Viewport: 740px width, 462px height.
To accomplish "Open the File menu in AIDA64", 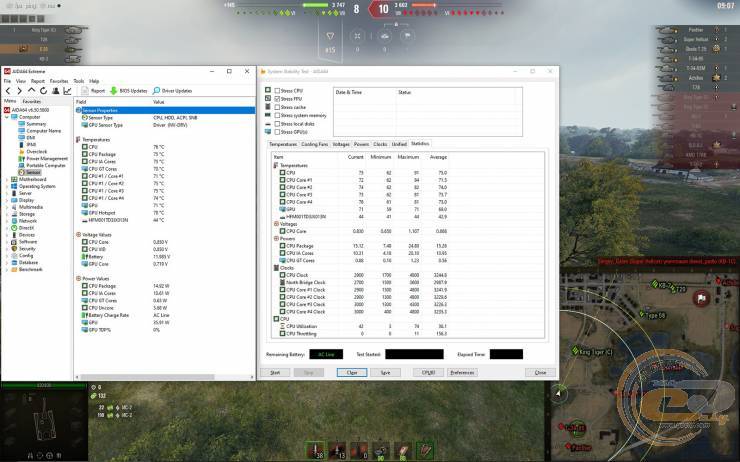I will tap(7, 81).
